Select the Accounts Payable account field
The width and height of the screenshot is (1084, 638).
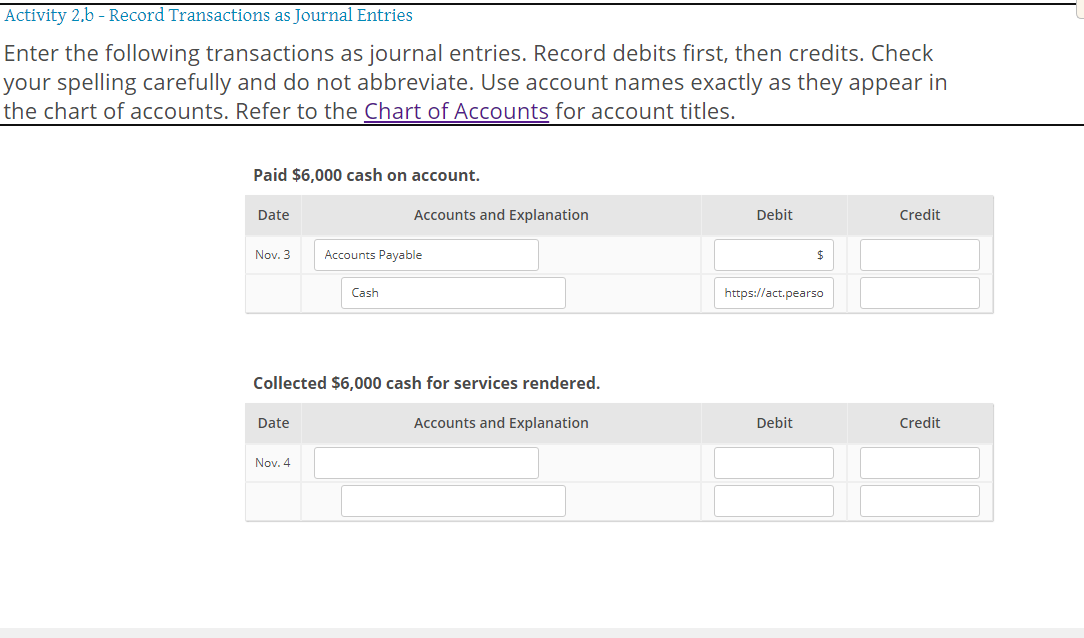tap(426, 254)
